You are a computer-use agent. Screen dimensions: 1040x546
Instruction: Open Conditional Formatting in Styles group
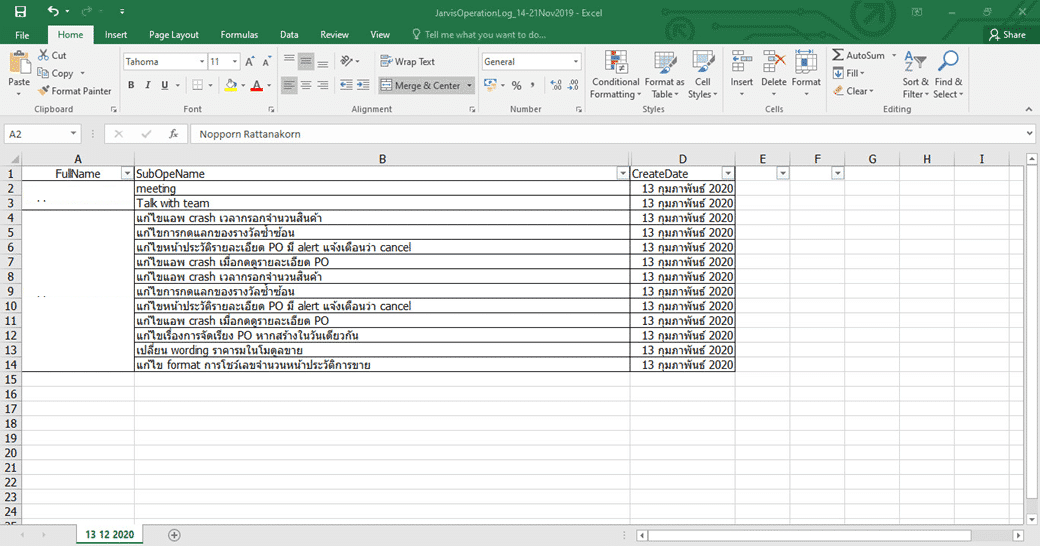pos(615,75)
